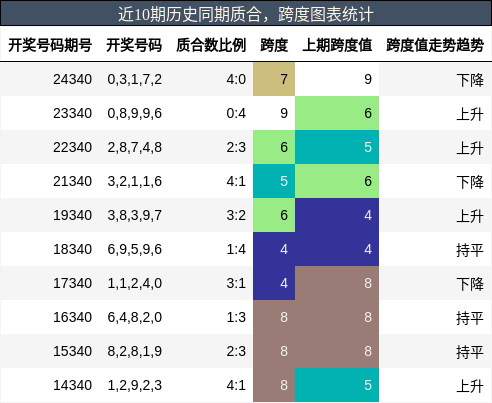Click ratio 4:0 in row 24340
Screen dimensions: 492x403
(236, 79)
